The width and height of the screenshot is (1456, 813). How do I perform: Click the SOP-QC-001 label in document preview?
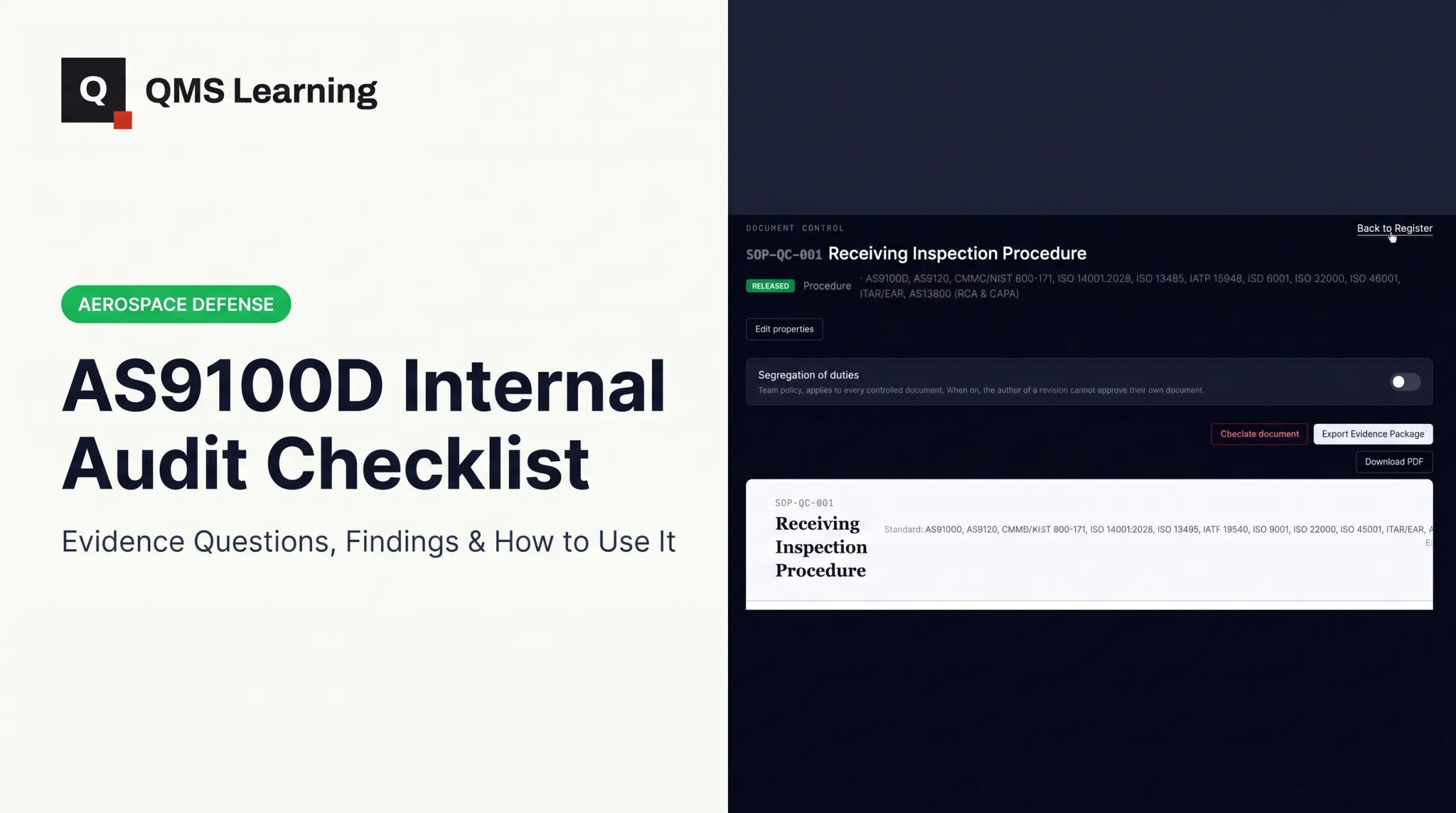(804, 503)
